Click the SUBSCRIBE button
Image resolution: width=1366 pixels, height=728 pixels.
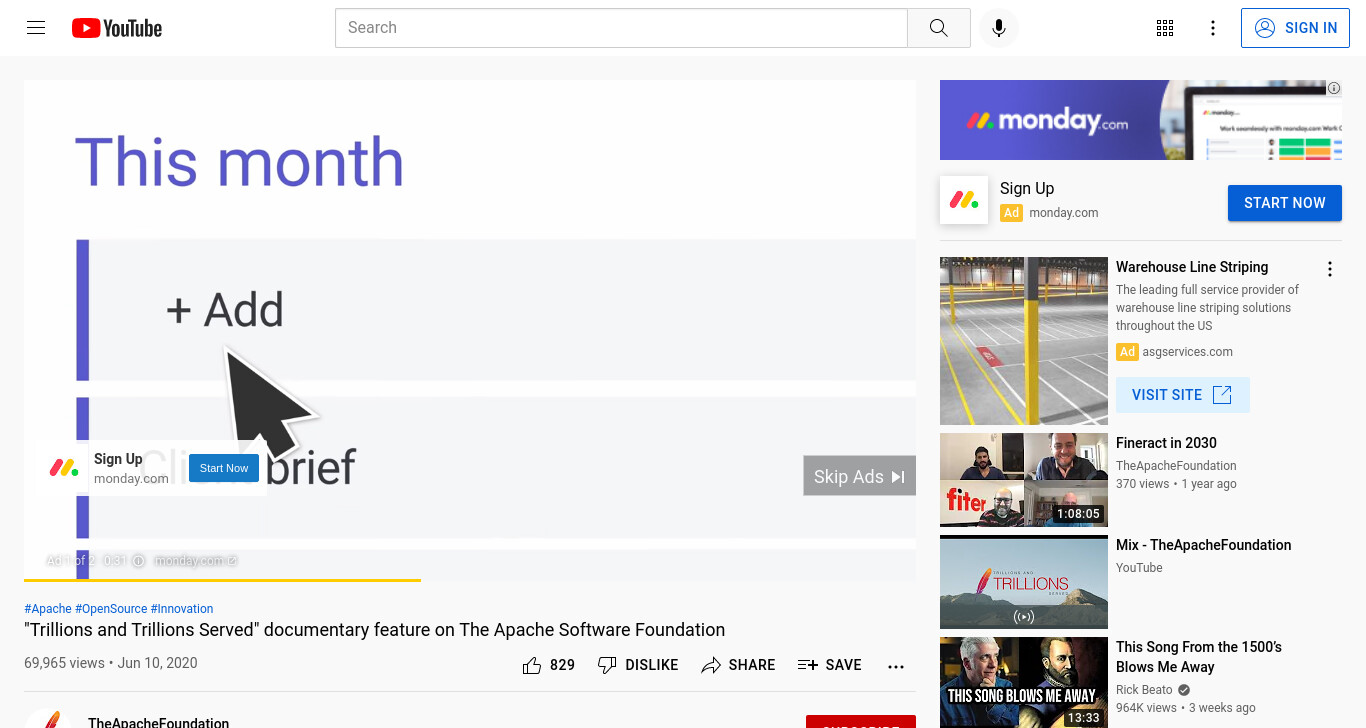(x=861, y=722)
